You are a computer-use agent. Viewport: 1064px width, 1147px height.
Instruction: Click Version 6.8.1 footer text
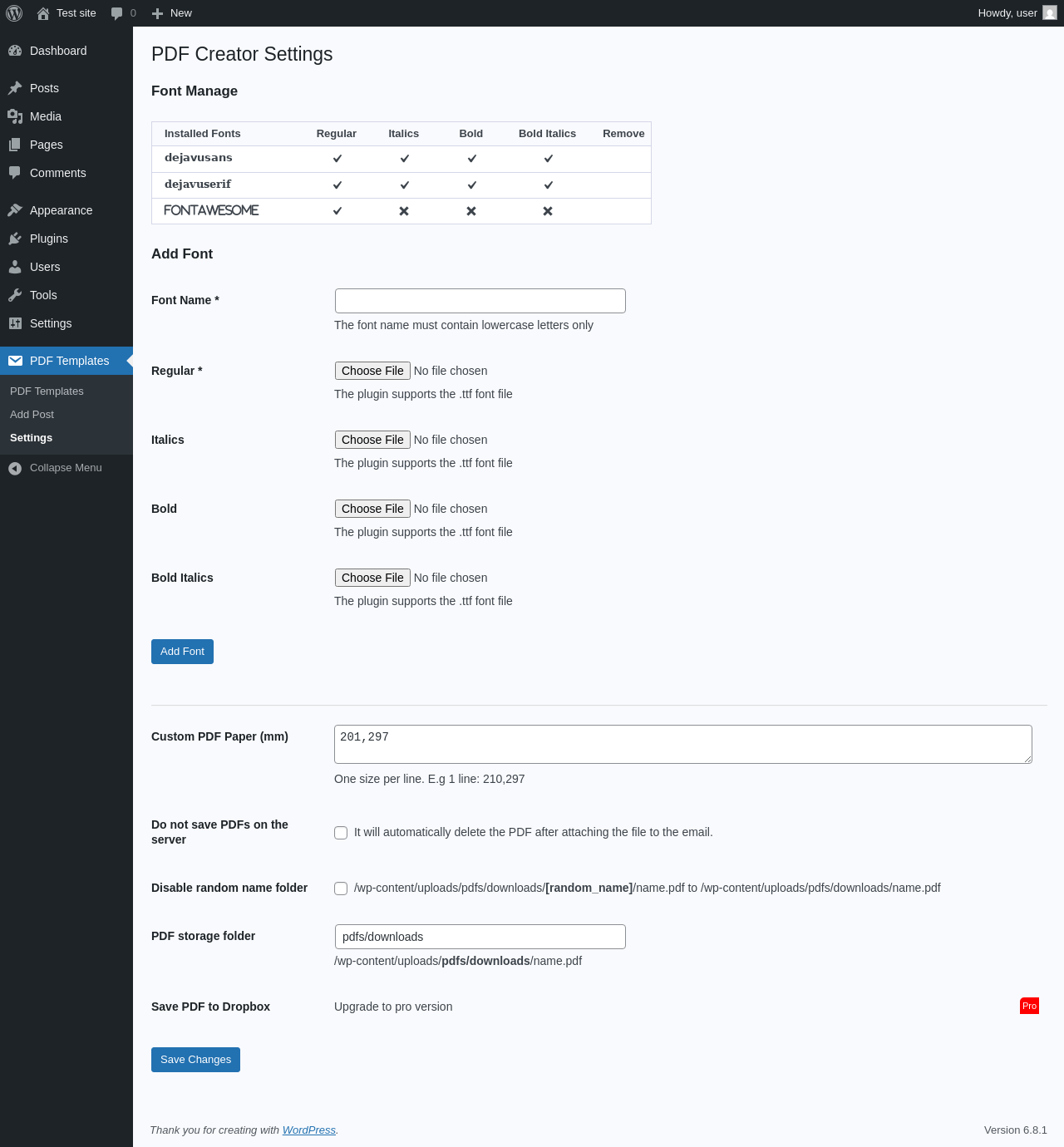(x=1016, y=1130)
